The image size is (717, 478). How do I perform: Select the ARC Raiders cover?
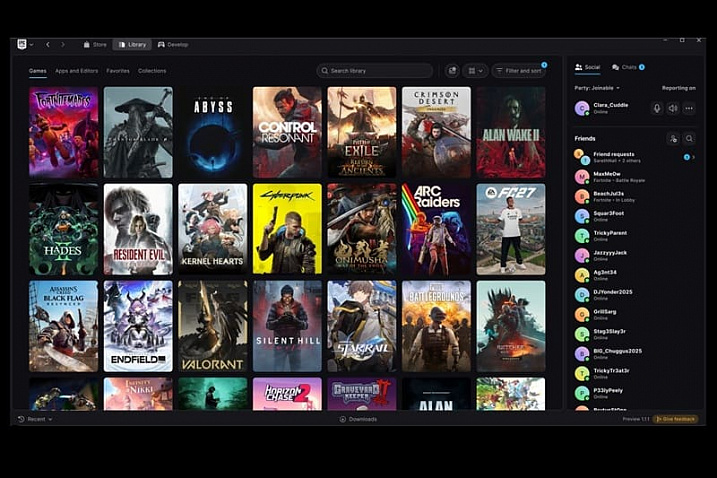[x=436, y=229]
